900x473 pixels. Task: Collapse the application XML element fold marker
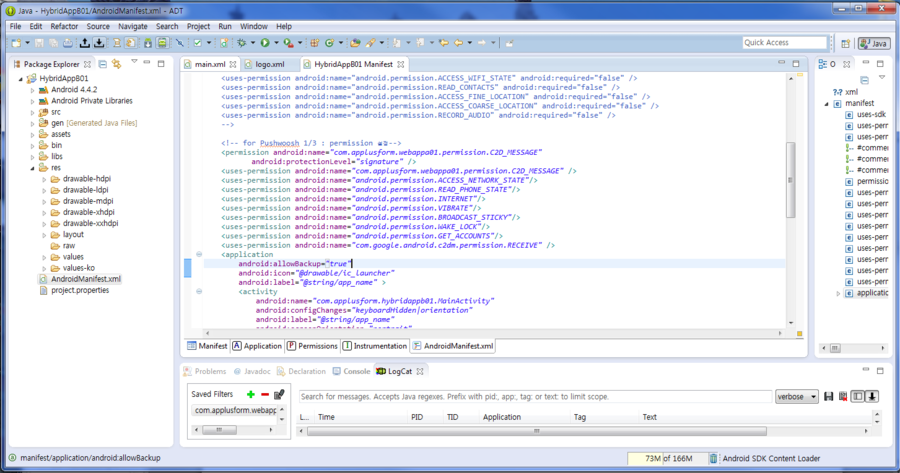pyautogui.click(x=199, y=254)
